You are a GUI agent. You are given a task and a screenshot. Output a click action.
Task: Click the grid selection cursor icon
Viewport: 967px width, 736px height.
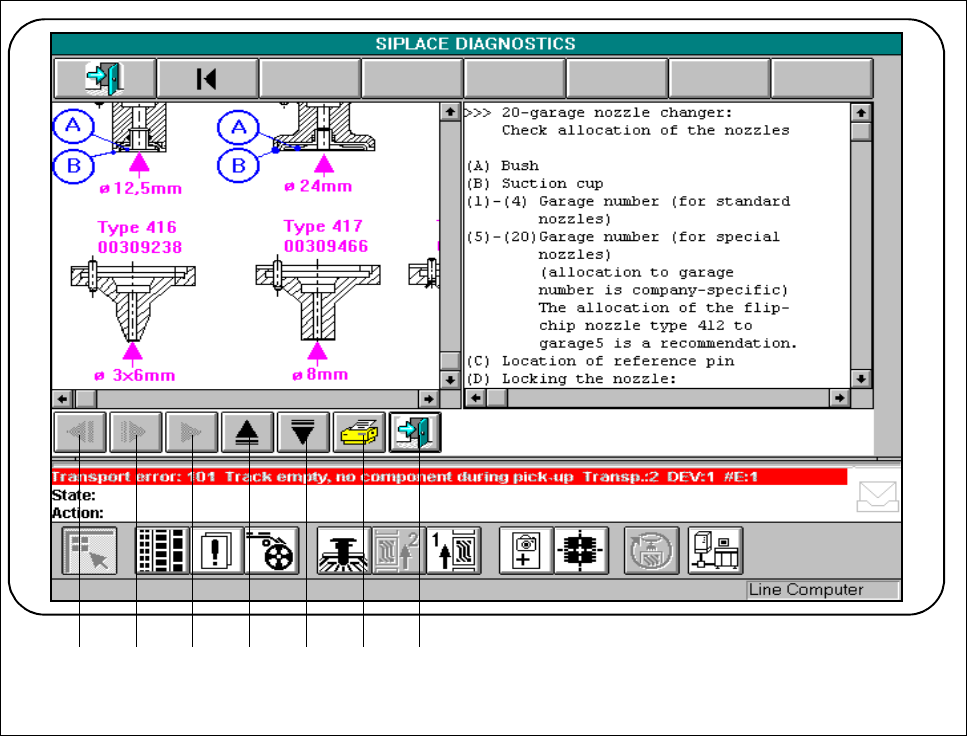(89, 550)
